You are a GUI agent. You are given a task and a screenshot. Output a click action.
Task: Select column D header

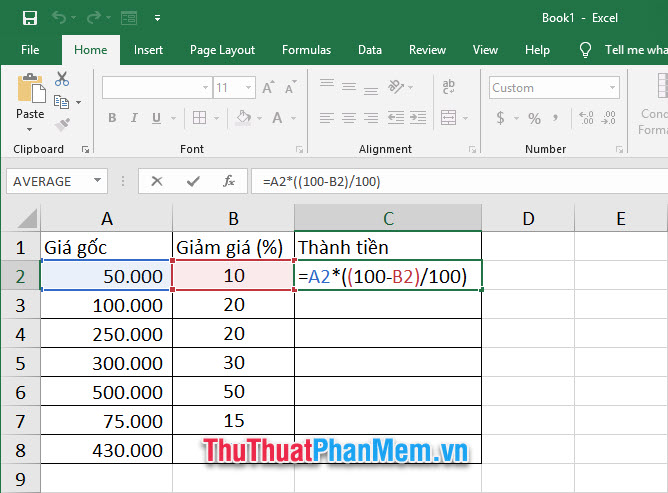pyautogui.click(x=528, y=219)
